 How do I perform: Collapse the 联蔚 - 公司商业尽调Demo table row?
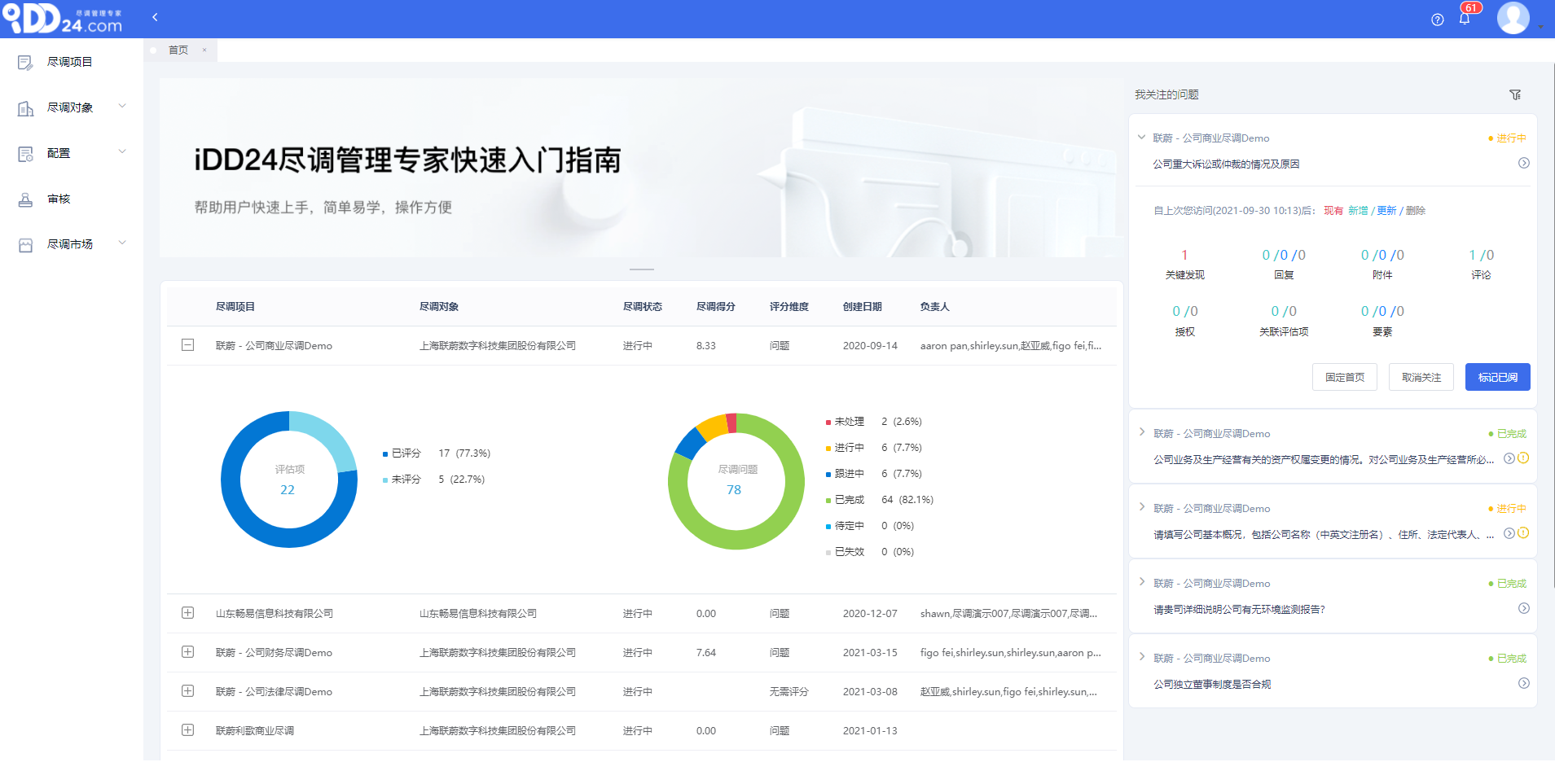187,345
